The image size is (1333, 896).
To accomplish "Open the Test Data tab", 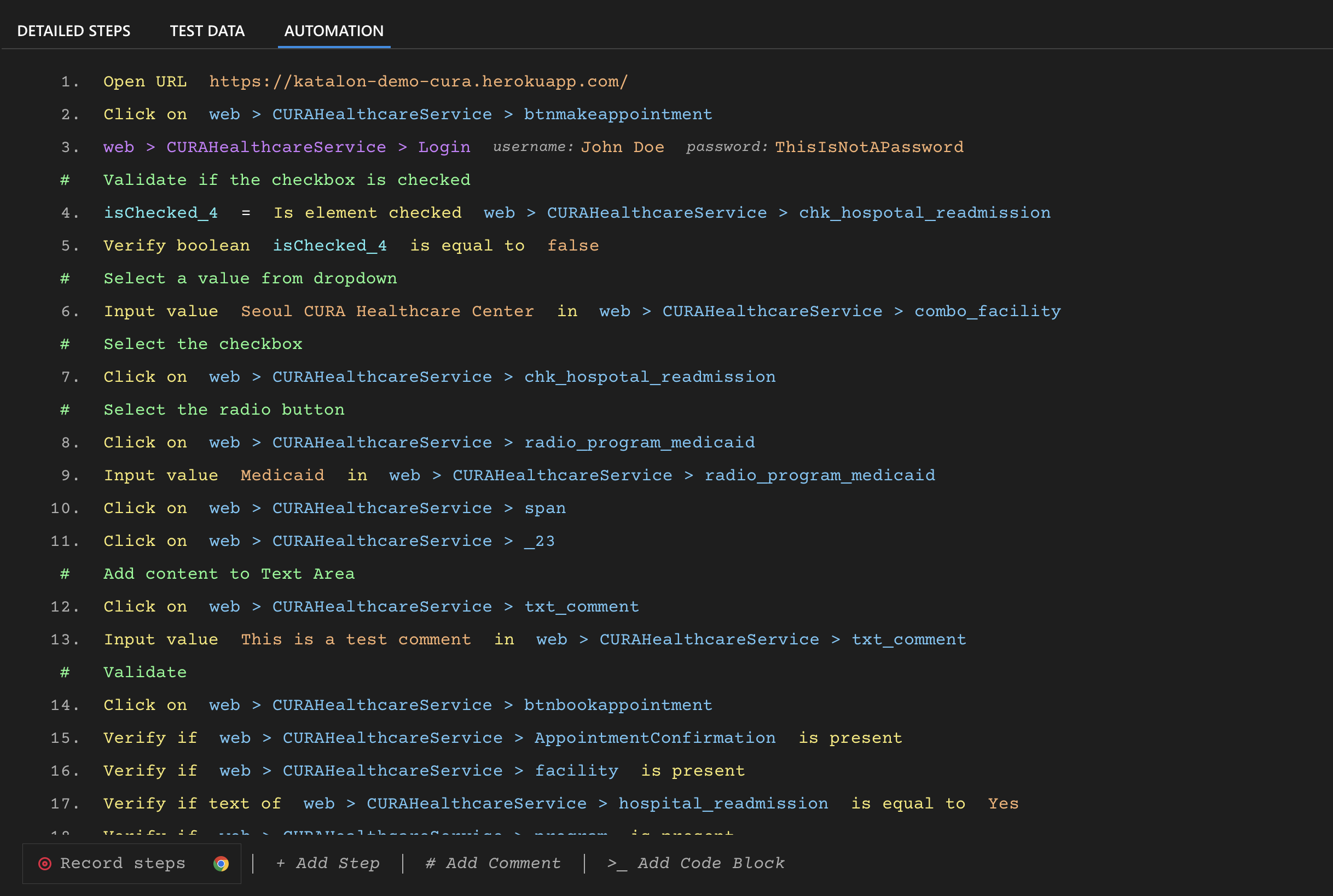I will (x=207, y=31).
